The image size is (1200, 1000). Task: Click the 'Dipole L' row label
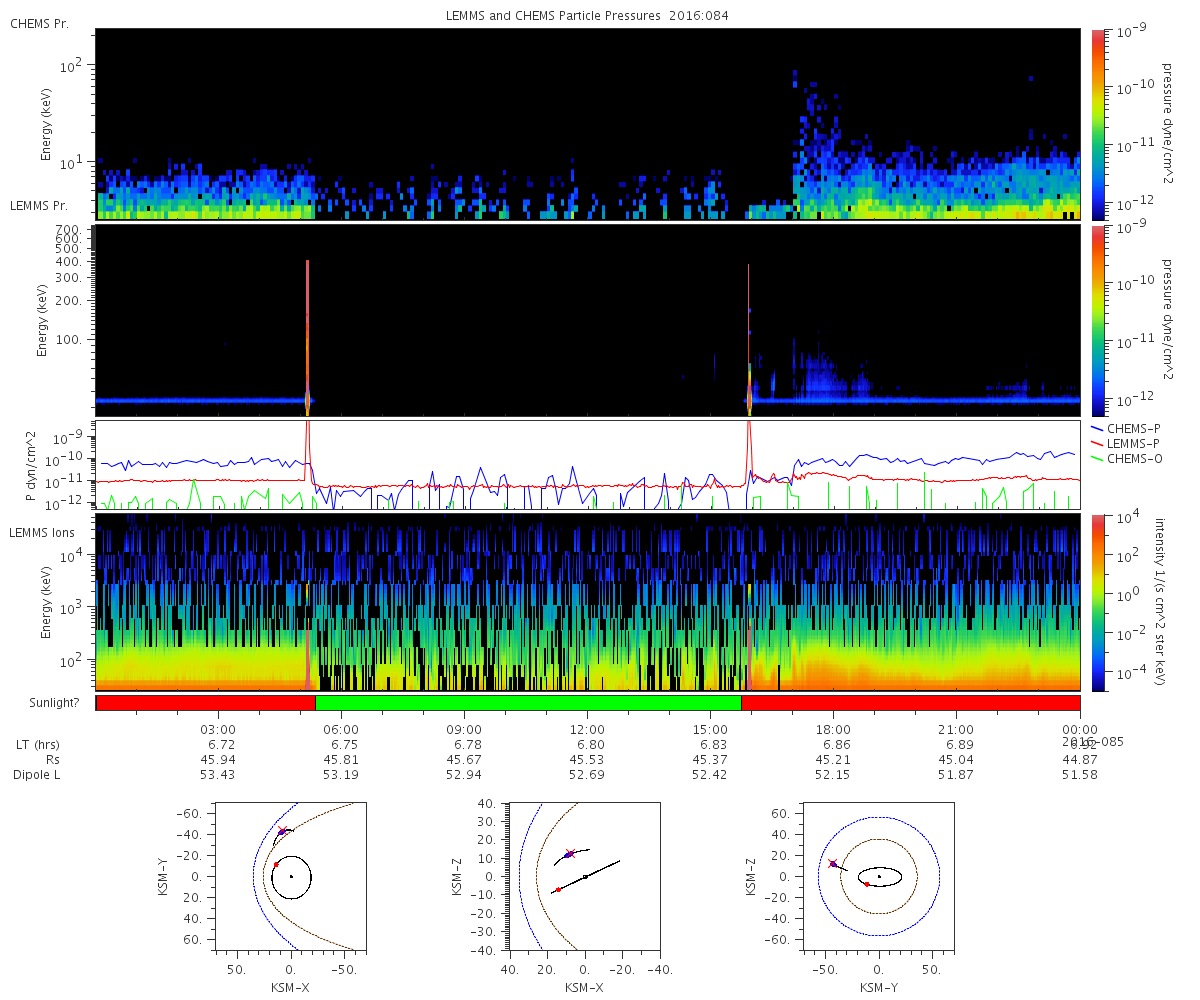tap(39, 775)
